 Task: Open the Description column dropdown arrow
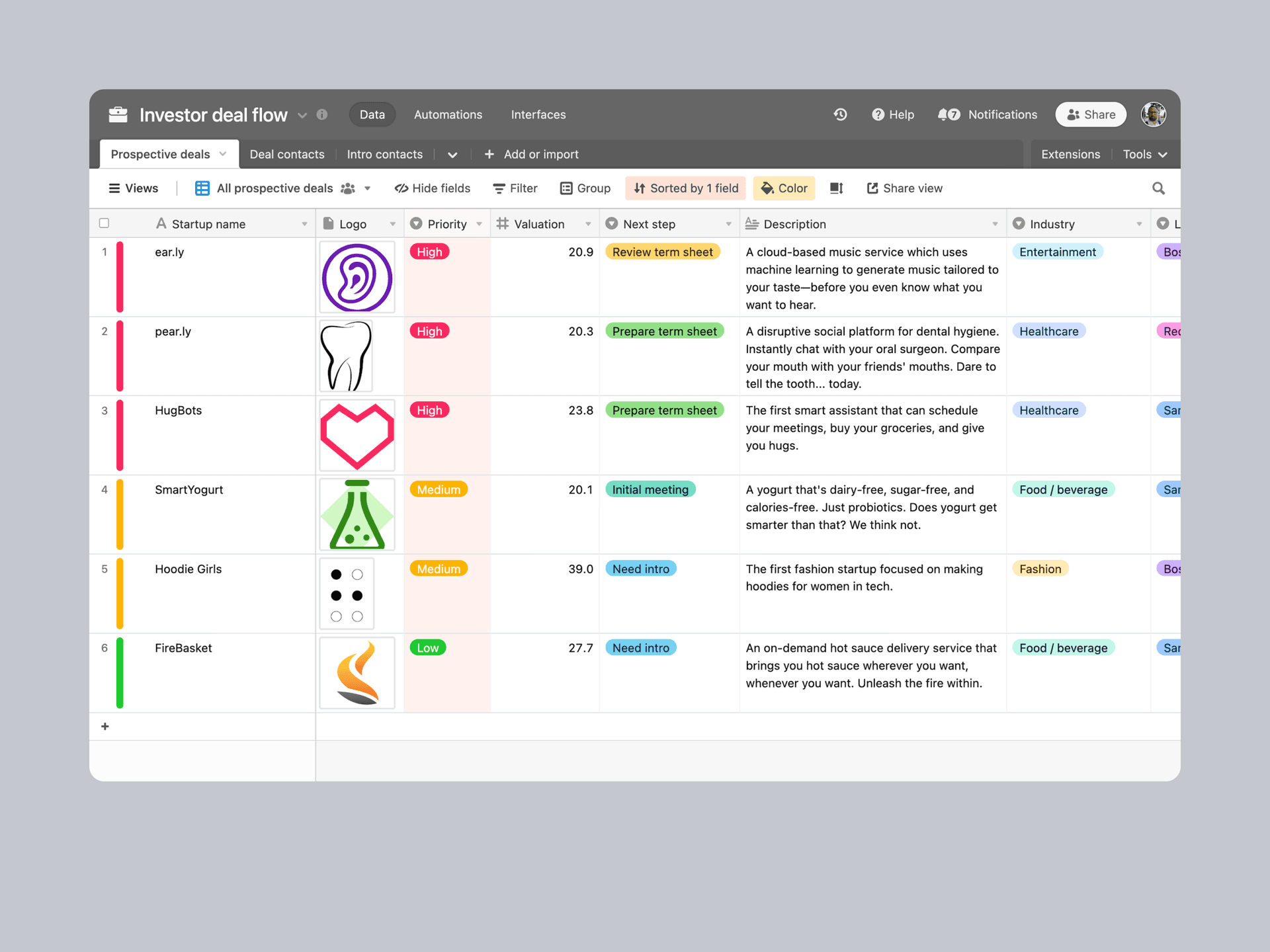[995, 224]
